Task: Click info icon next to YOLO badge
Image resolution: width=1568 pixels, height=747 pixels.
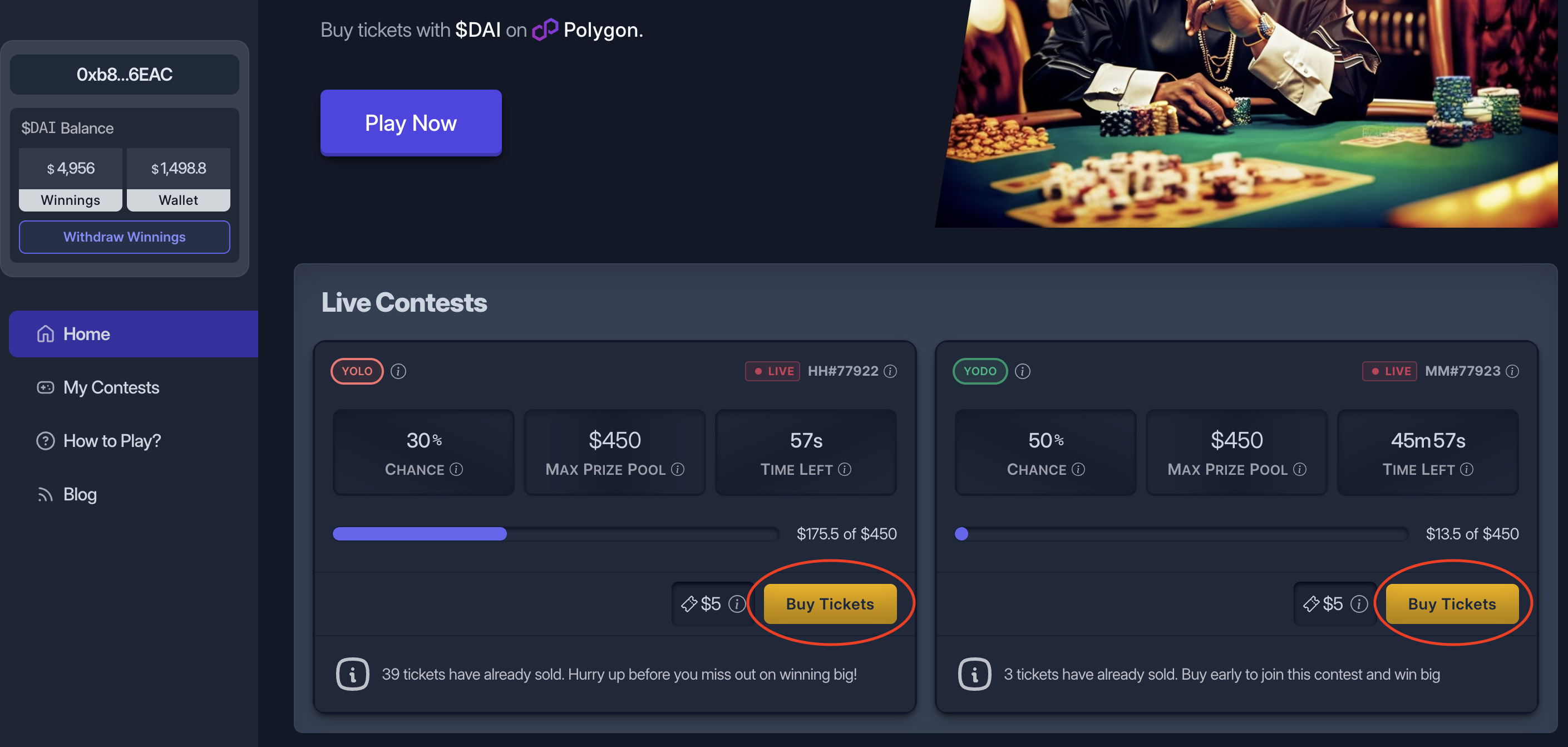Action: (x=398, y=371)
